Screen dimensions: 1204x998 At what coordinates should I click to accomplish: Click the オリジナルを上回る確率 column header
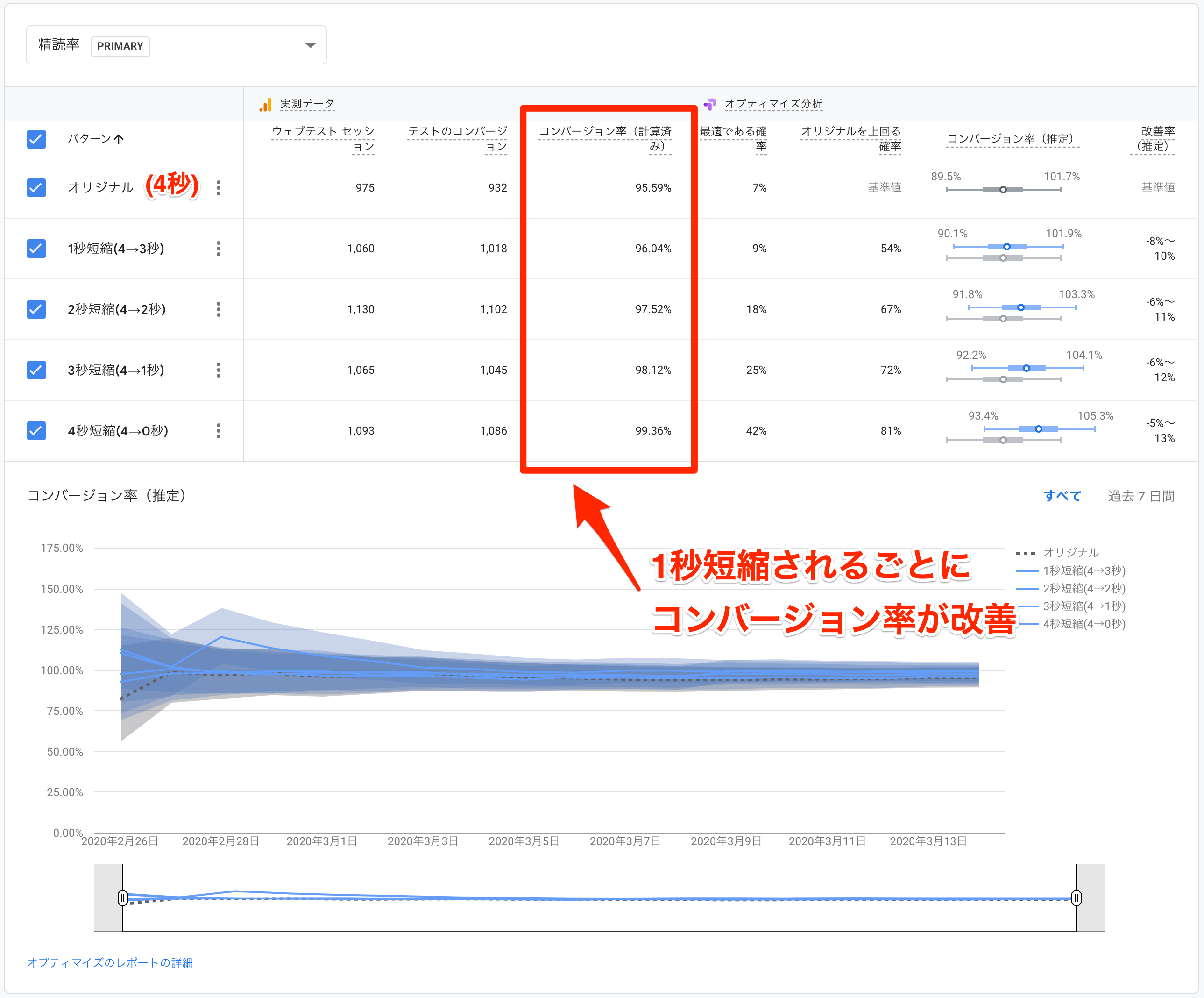(x=851, y=139)
